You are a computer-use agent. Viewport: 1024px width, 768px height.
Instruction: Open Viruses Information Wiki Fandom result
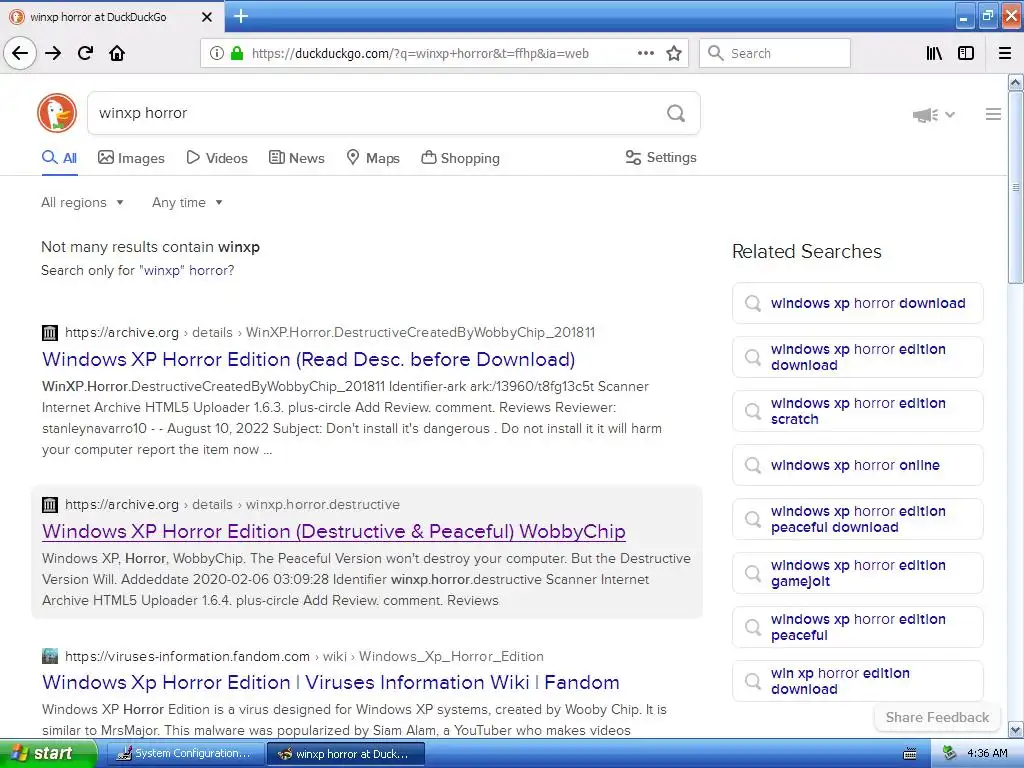(x=330, y=682)
